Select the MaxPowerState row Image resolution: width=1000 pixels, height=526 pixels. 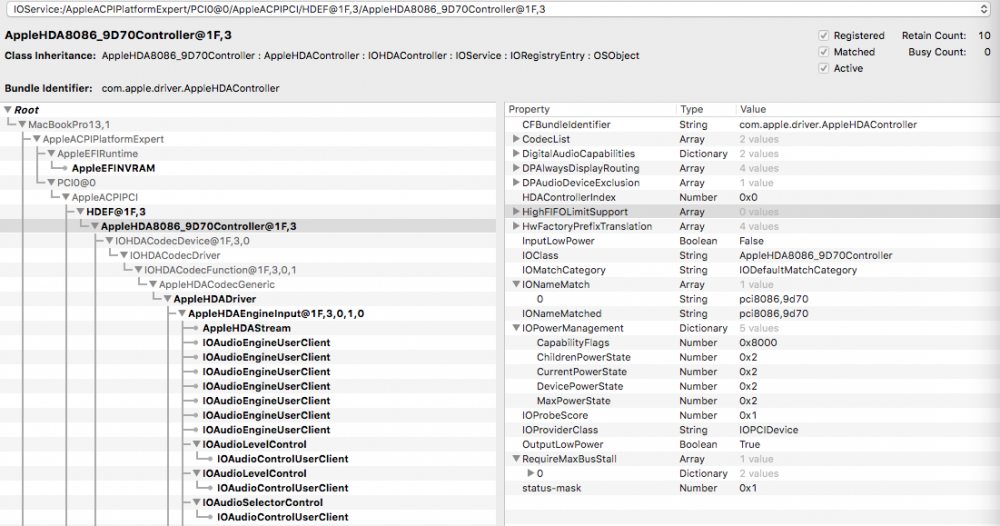tap(753, 401)
